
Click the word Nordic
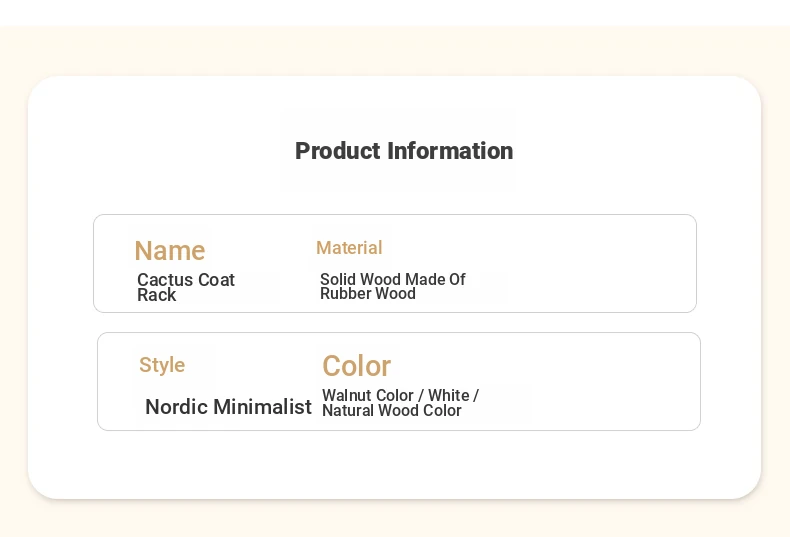176,407
